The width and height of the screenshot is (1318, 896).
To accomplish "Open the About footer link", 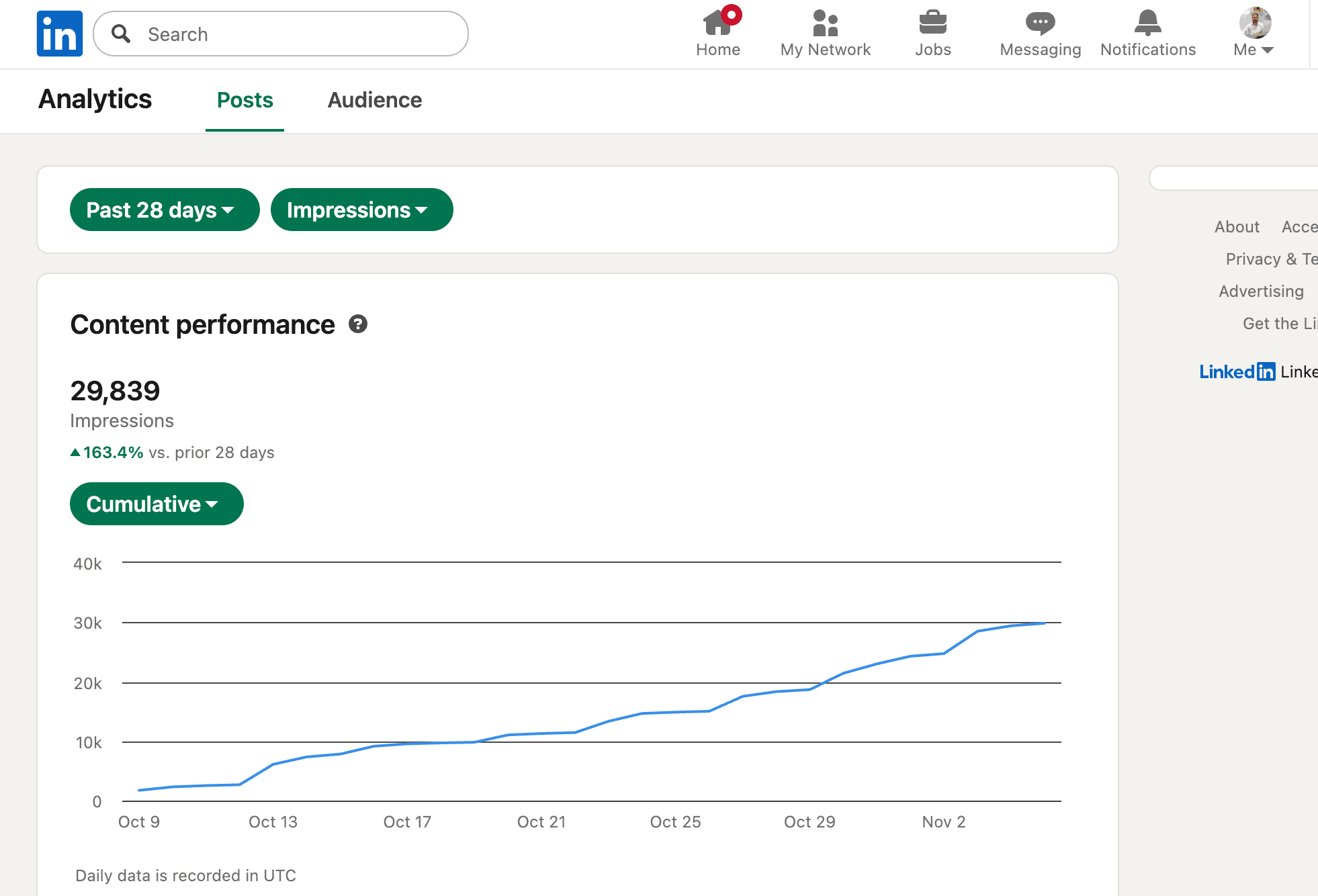I will pos(1236,227).
